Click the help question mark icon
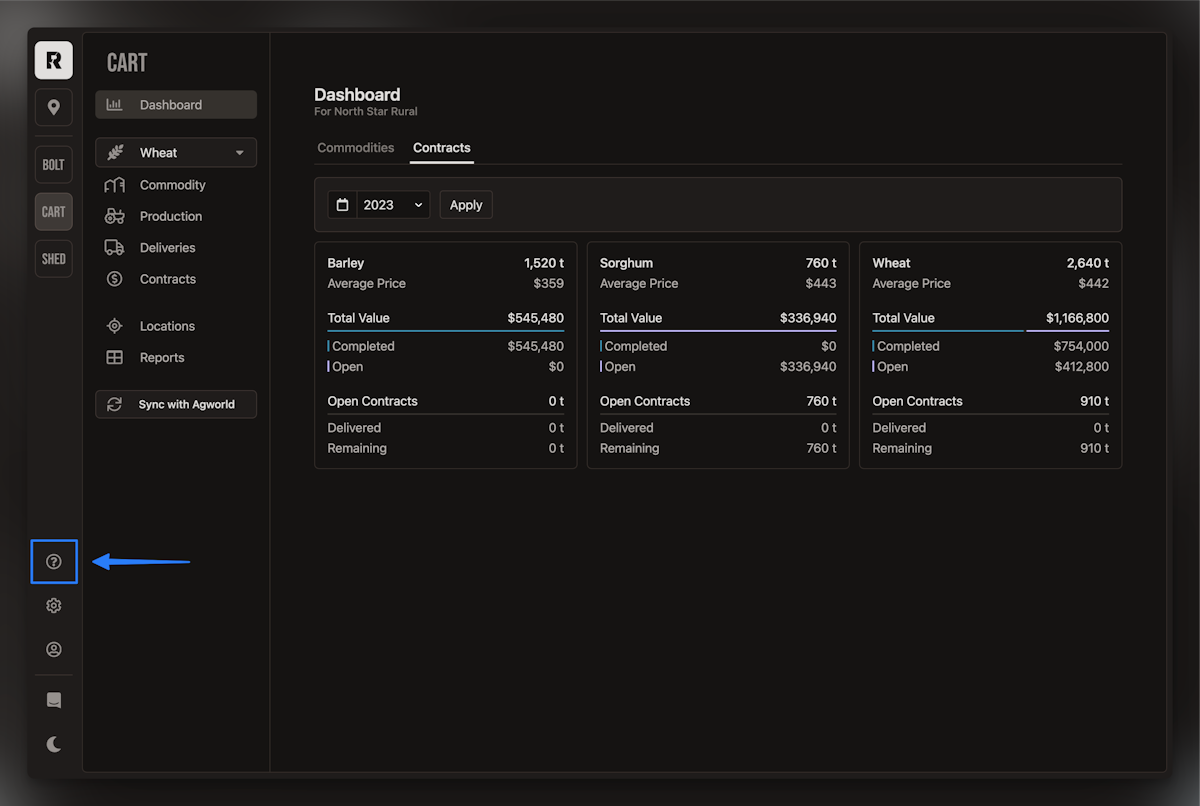 coord(54,562)
